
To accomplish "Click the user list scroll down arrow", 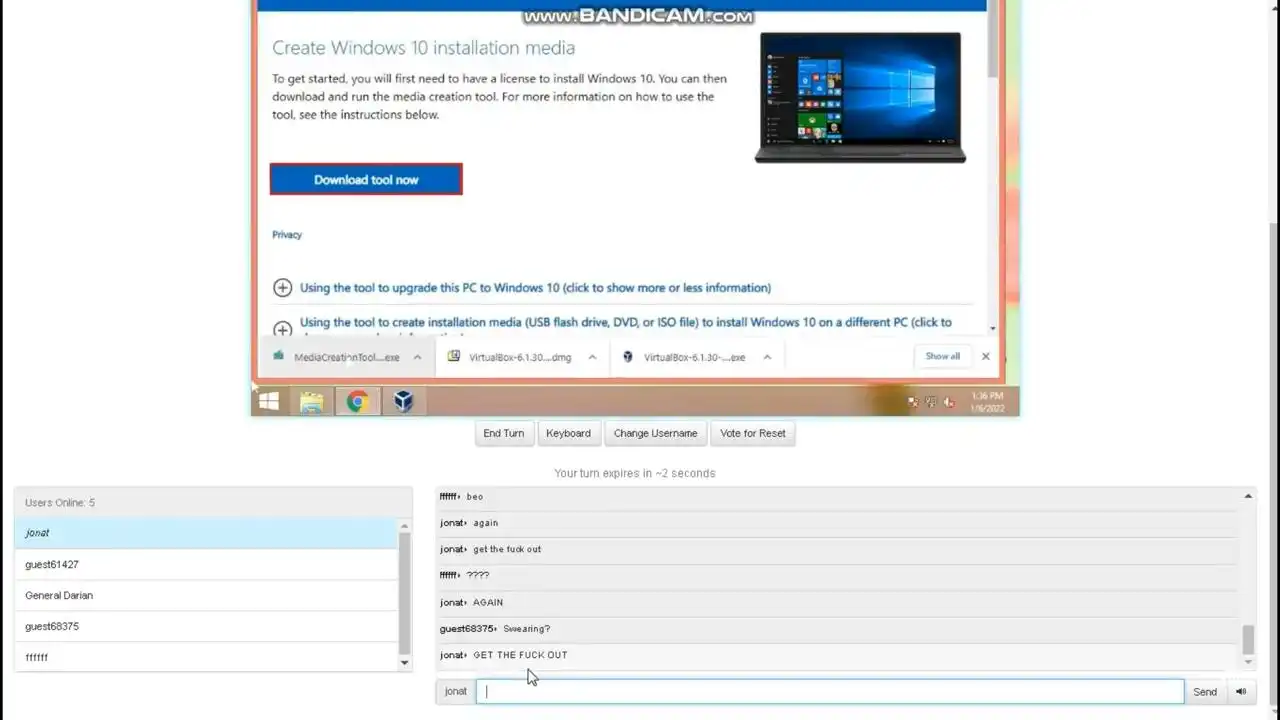I will pos(404,662).
